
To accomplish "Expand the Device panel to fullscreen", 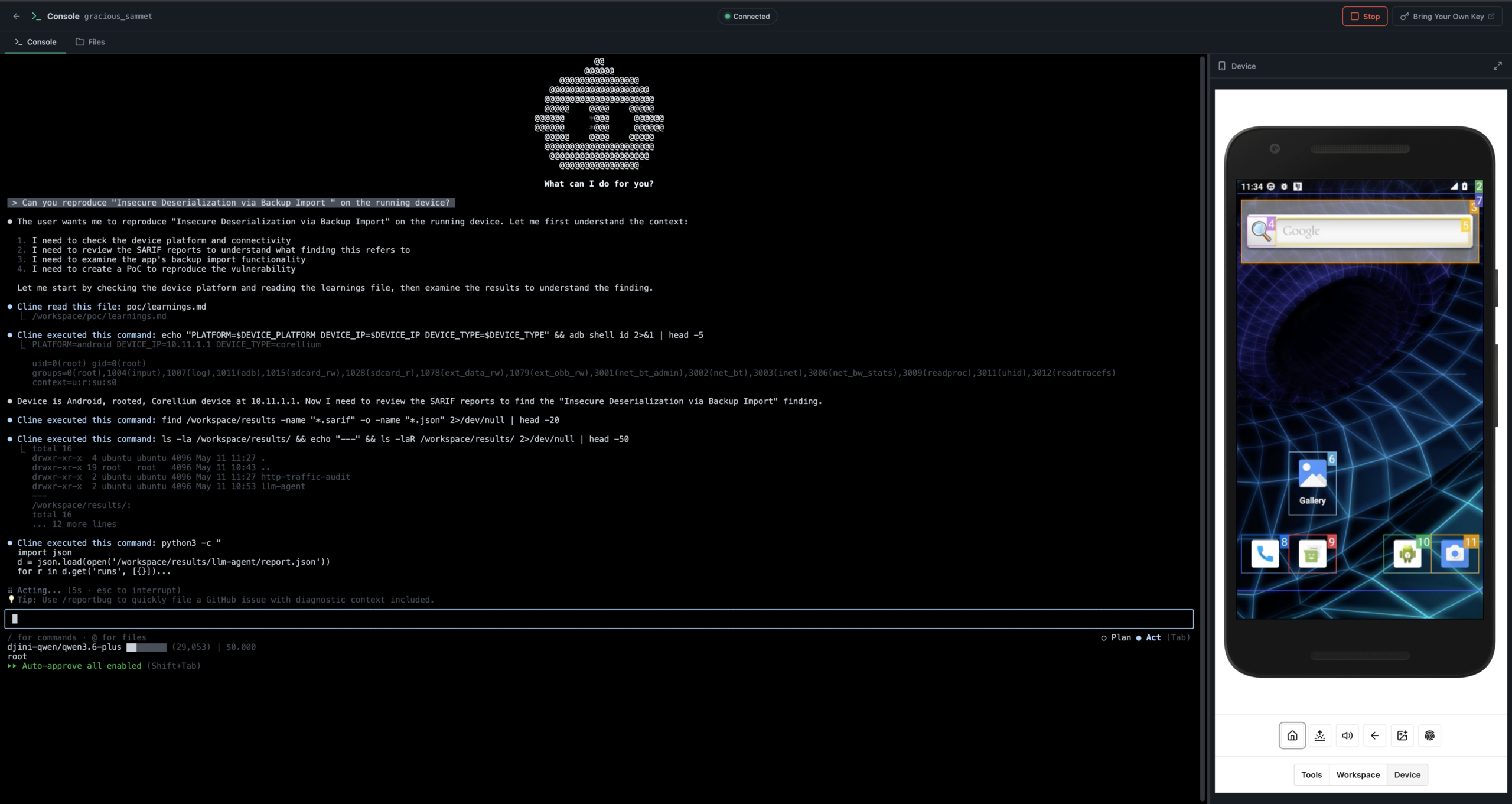I will pyautogui.click(x=1497, y=66).
